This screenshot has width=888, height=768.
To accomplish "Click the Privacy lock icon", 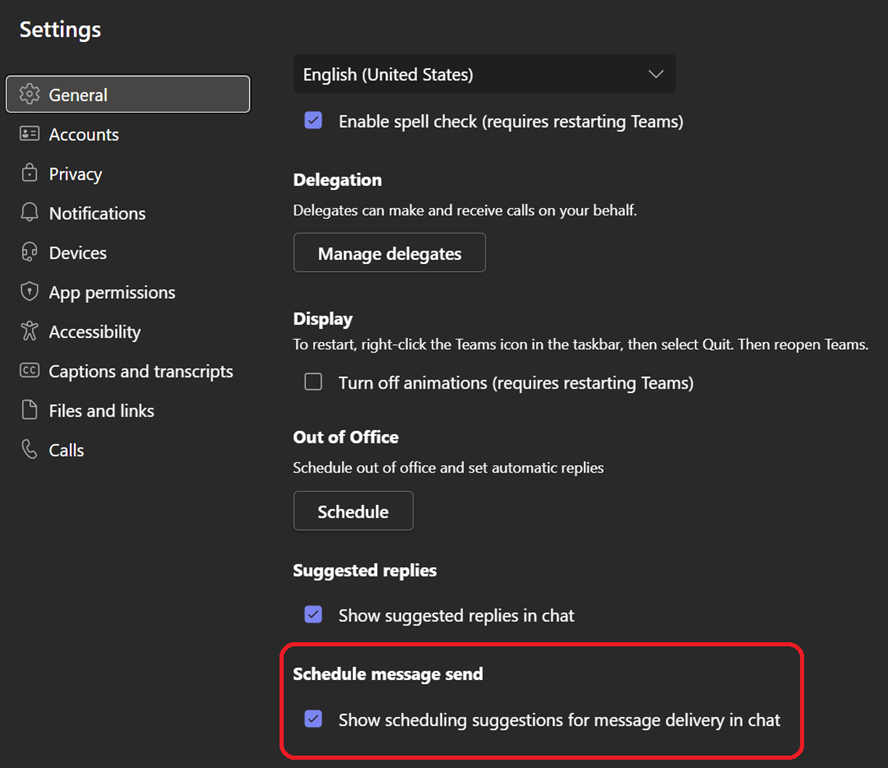I will tap(30, 174).
